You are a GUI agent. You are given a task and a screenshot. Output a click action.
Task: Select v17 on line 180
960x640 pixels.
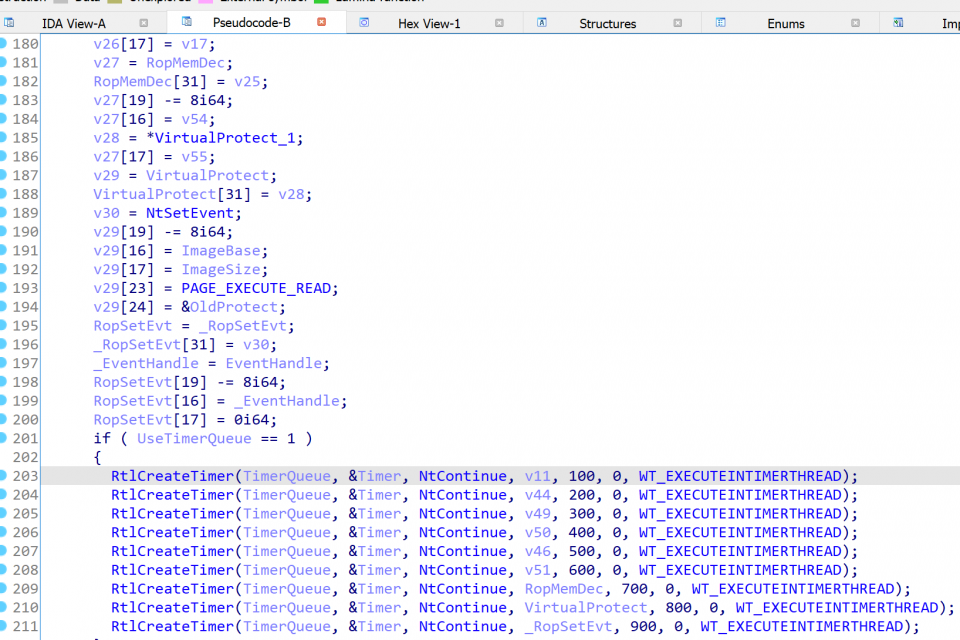click(193, 45)
